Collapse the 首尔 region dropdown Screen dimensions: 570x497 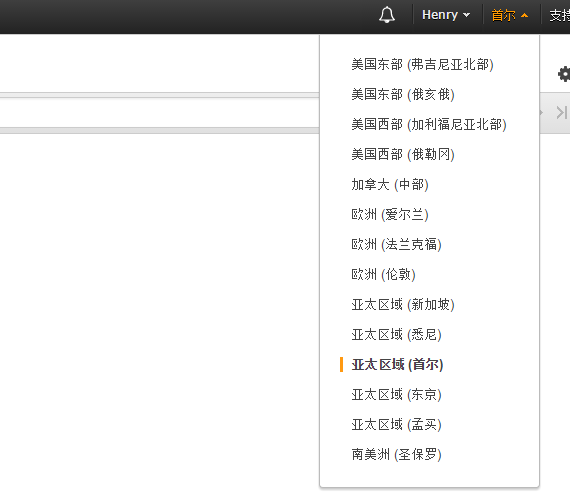509,15
